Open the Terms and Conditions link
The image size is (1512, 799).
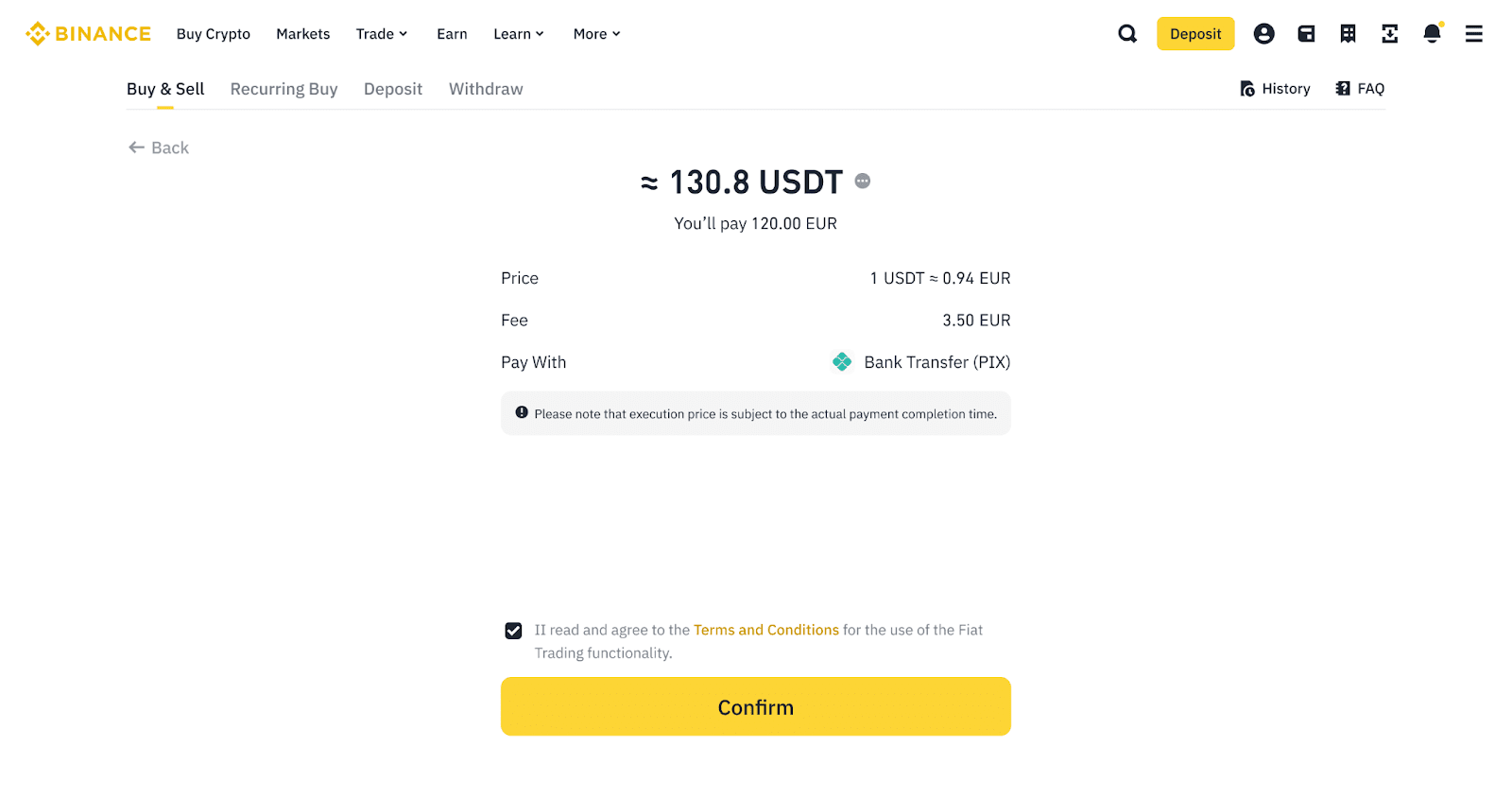tap(765, 630)
